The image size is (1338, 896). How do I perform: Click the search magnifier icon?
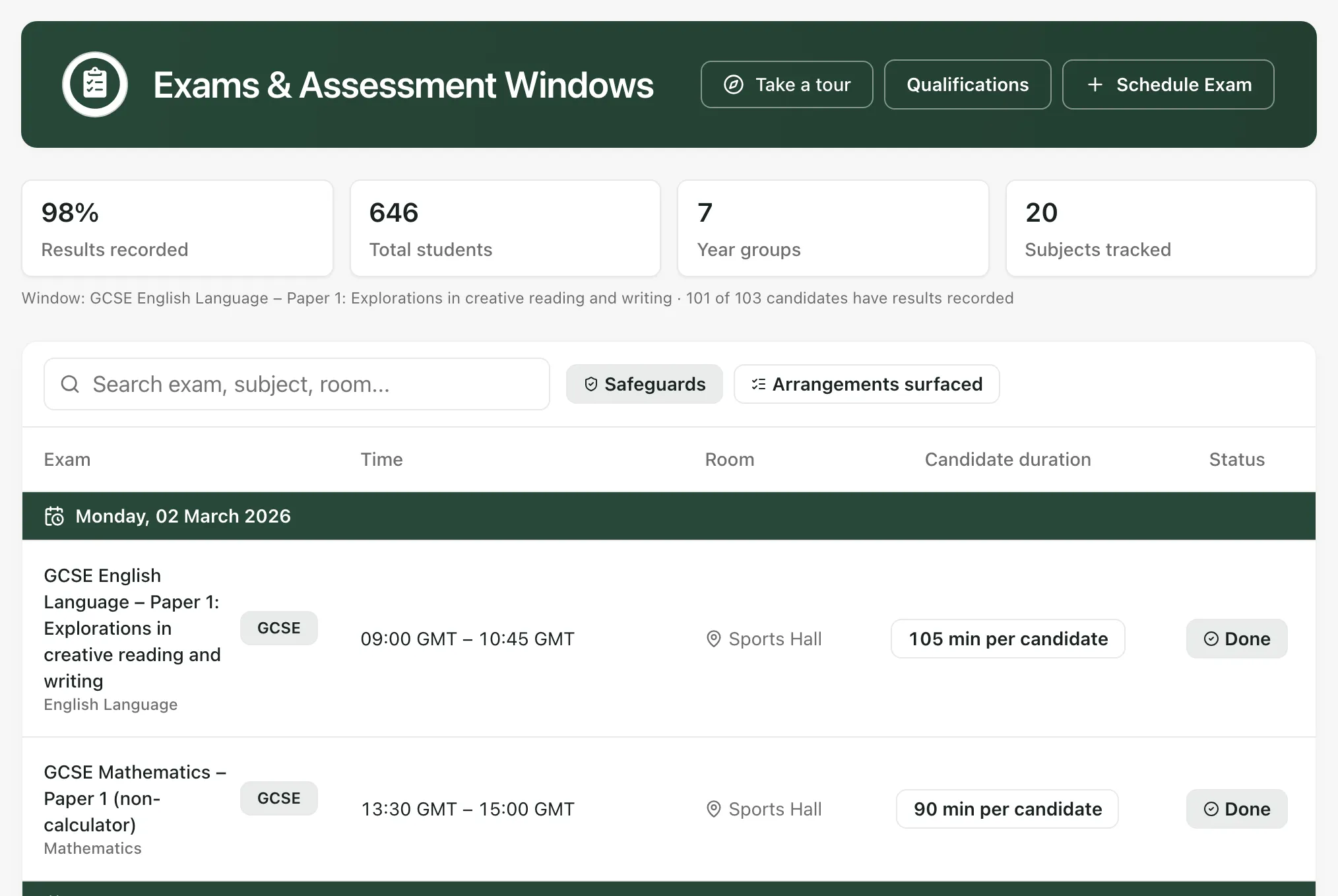(x=70, y=384)
